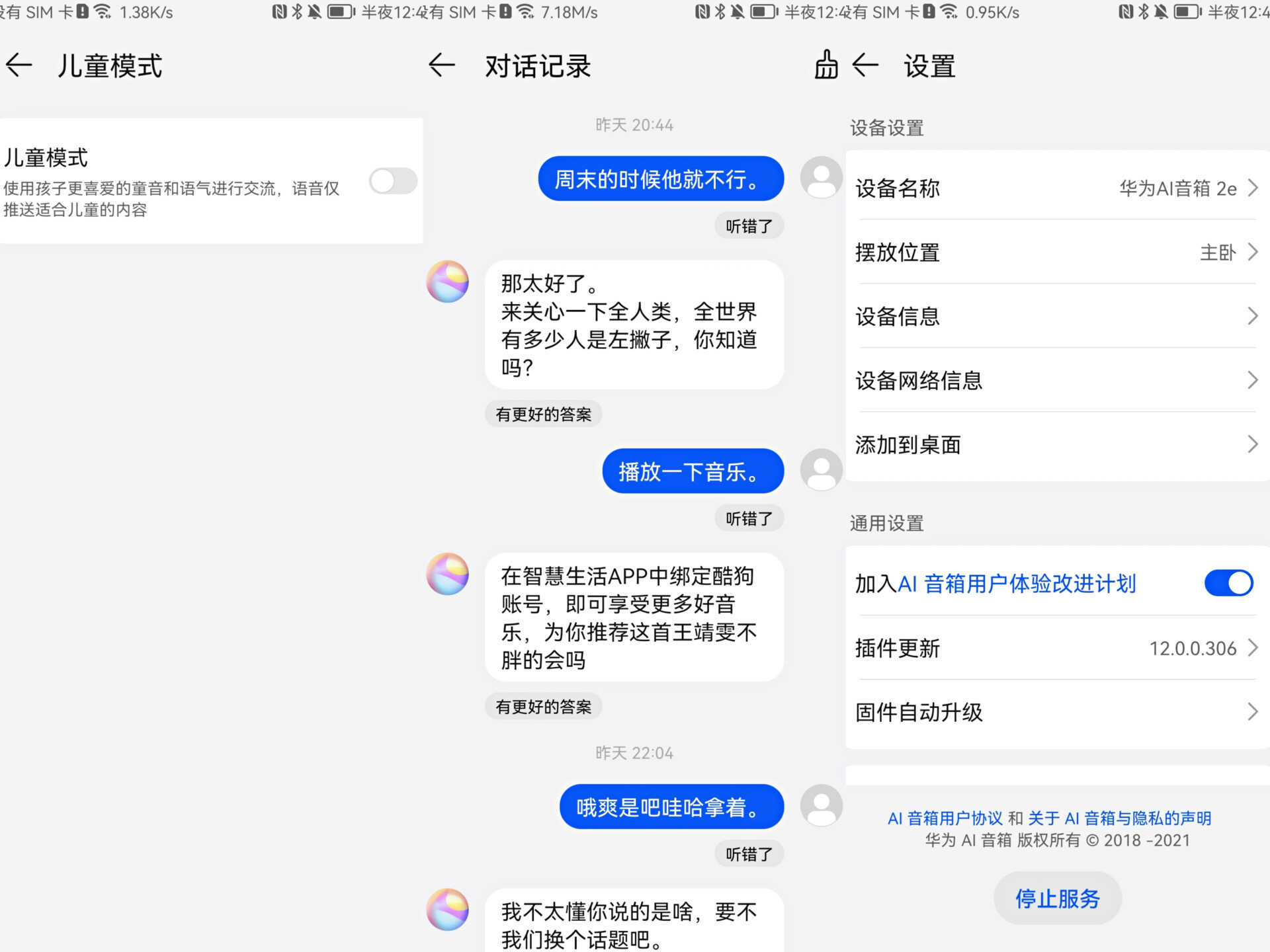Select the reply about 绑定酷狗账号
Screen dimensions: 1270x952
(x=634, y=617)
